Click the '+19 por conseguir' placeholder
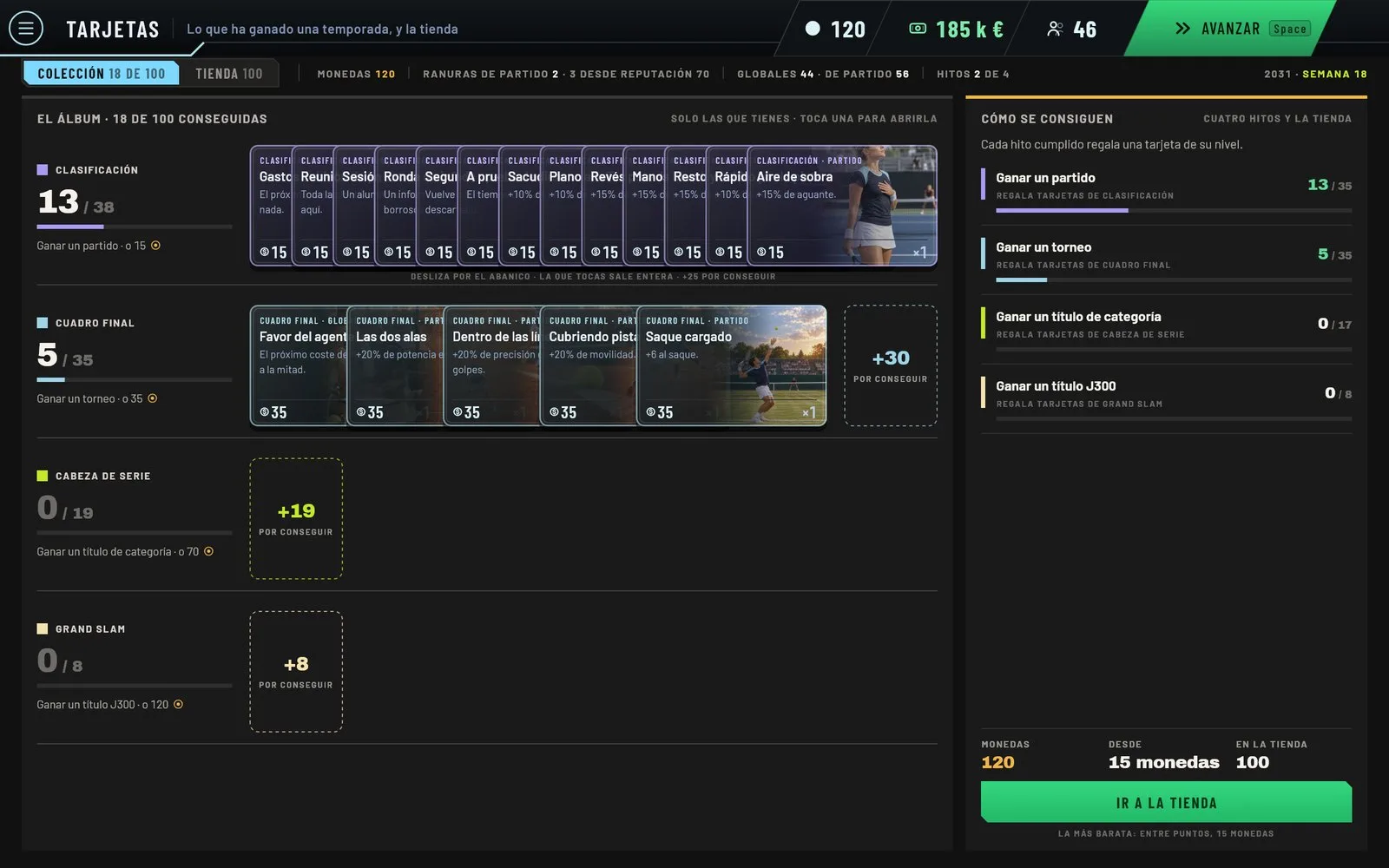 click(x=296, y=518)
